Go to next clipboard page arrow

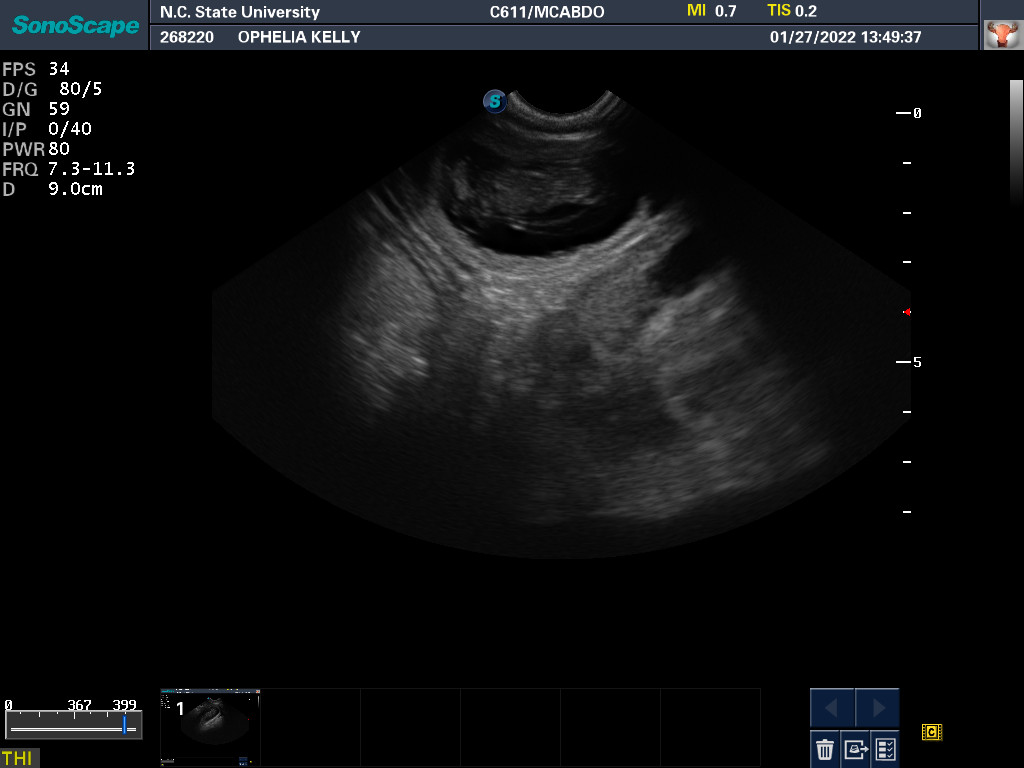click(878, 708)
